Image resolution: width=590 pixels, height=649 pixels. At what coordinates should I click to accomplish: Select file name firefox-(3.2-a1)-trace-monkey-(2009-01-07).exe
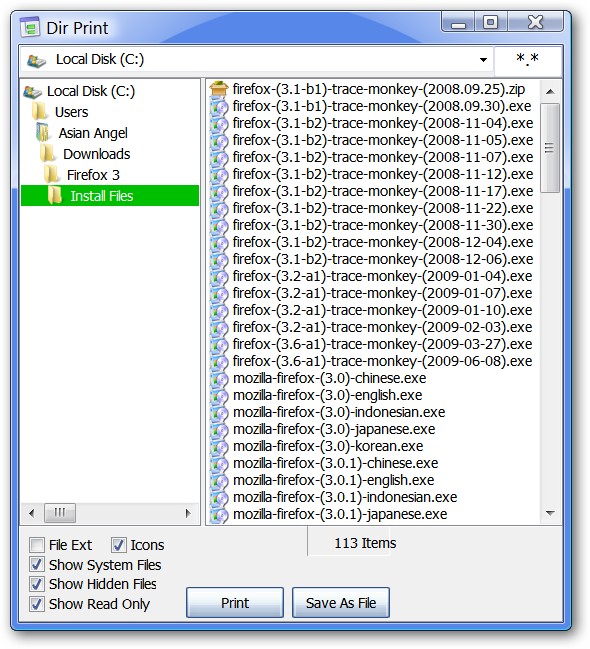[383, 293]
